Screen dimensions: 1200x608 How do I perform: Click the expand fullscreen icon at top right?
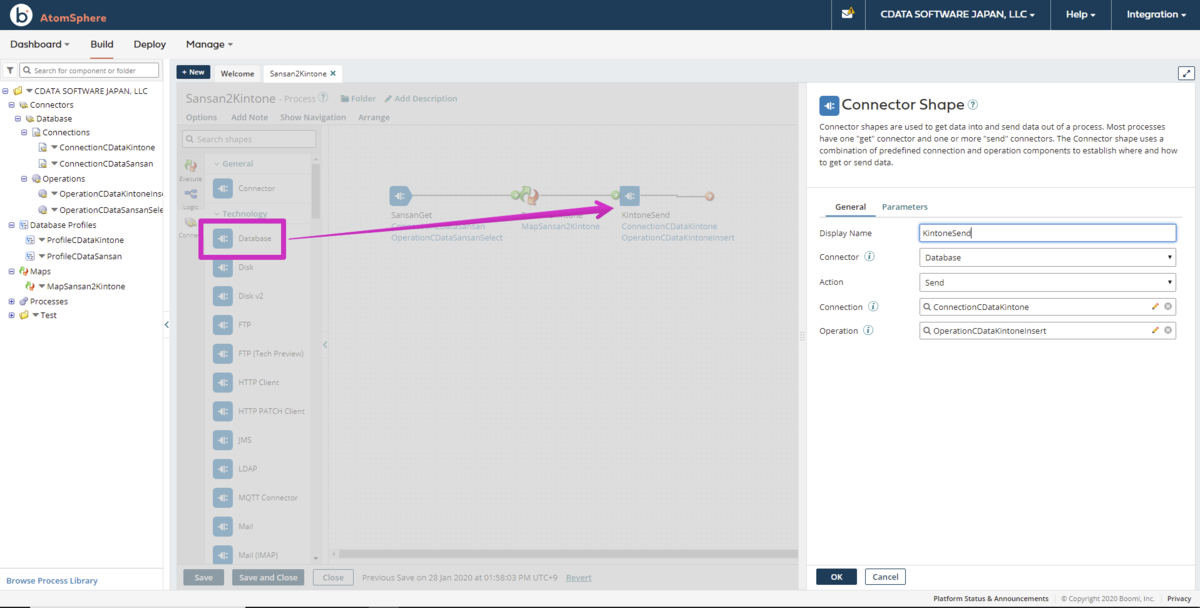point(1186,73)
